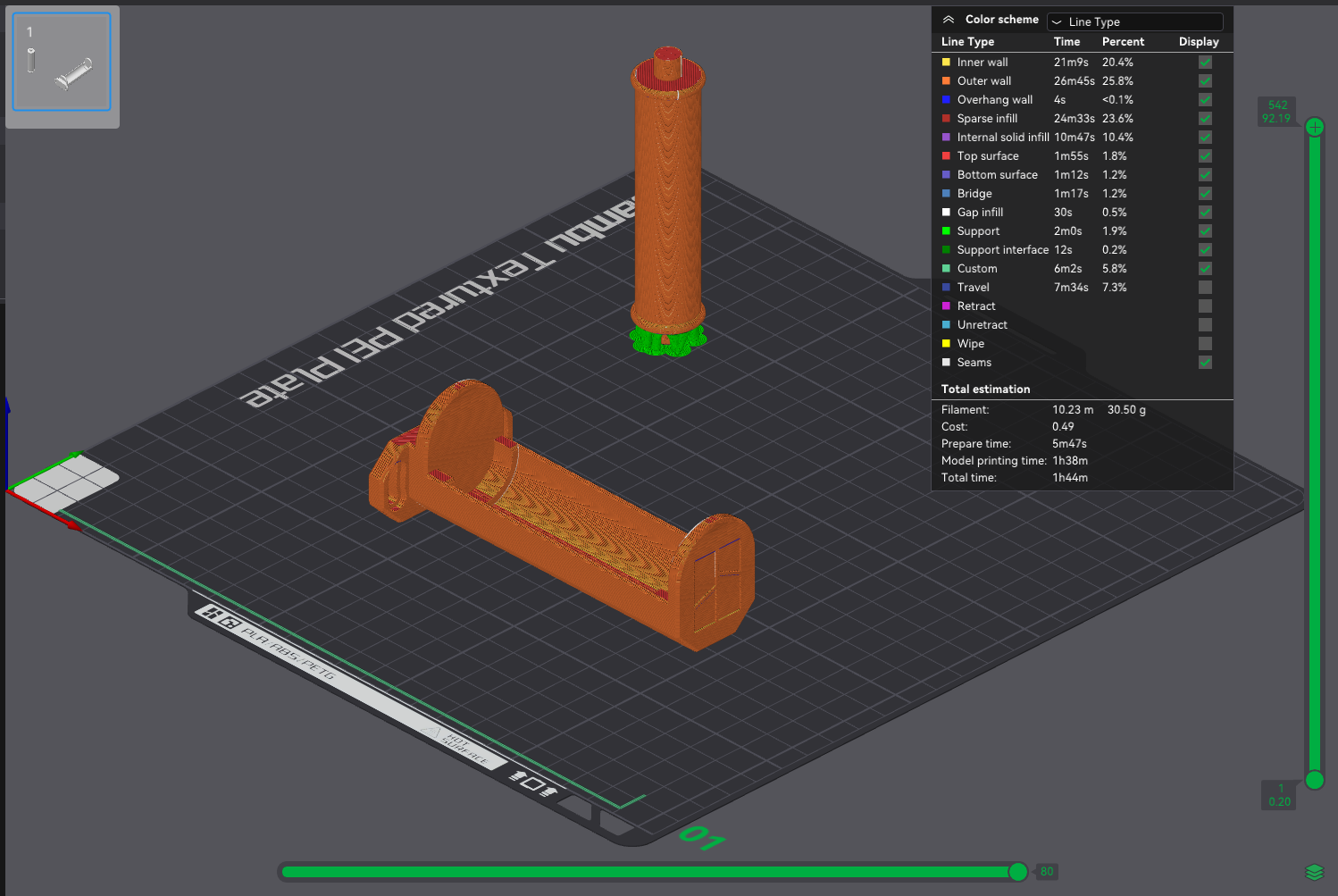Image resolution: width=1338 pixels, height=896 pixels.
Task: Select plate 1 thumbnail
Action: pos(62,62)
